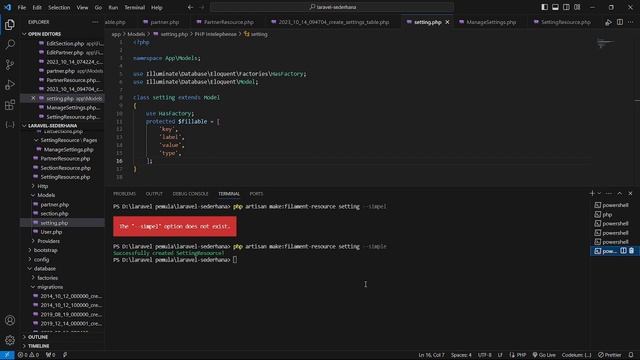Viewport: 640px width, 360px height.
Task: Open the Explorer view in activity bar
Action: 10,24
